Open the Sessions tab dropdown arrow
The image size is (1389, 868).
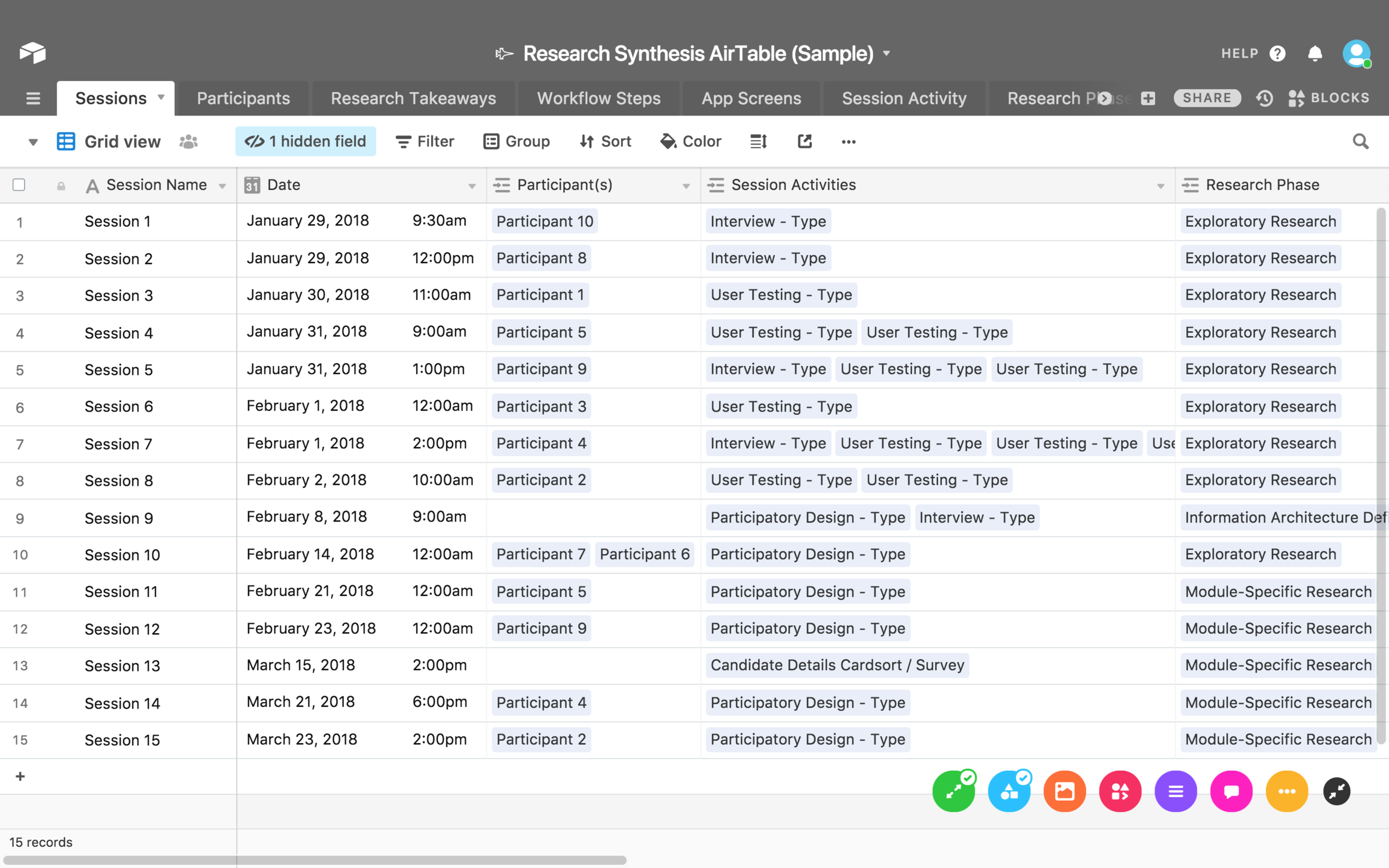pyautogui.click(x=161, y=98)
